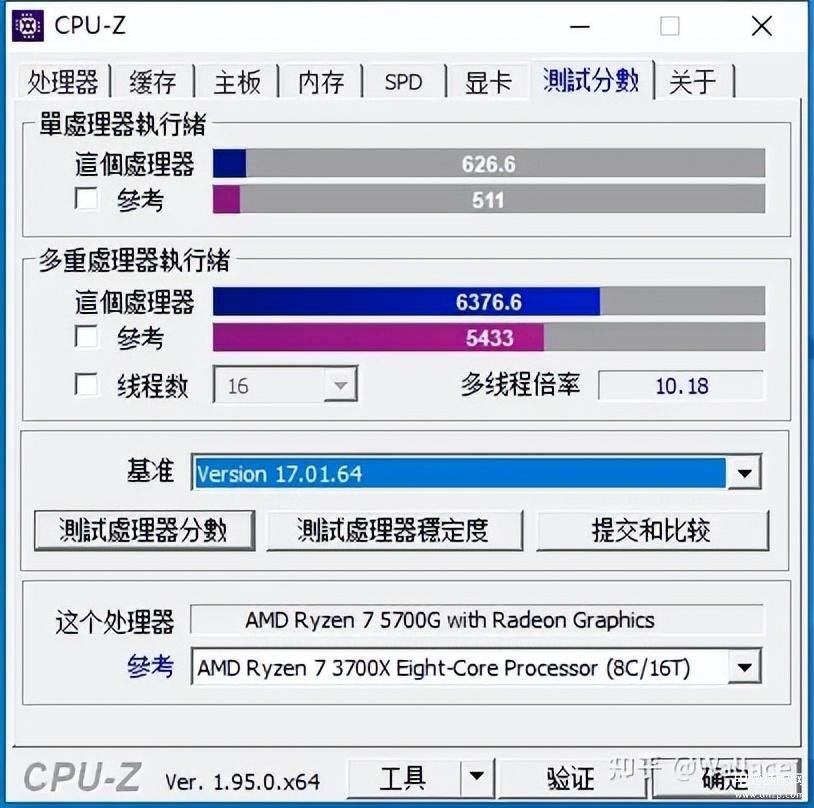This screenshot has width=814, height=808.
Task: Open the tools dropdown arrow beside 工具
Action: point(477,777)
